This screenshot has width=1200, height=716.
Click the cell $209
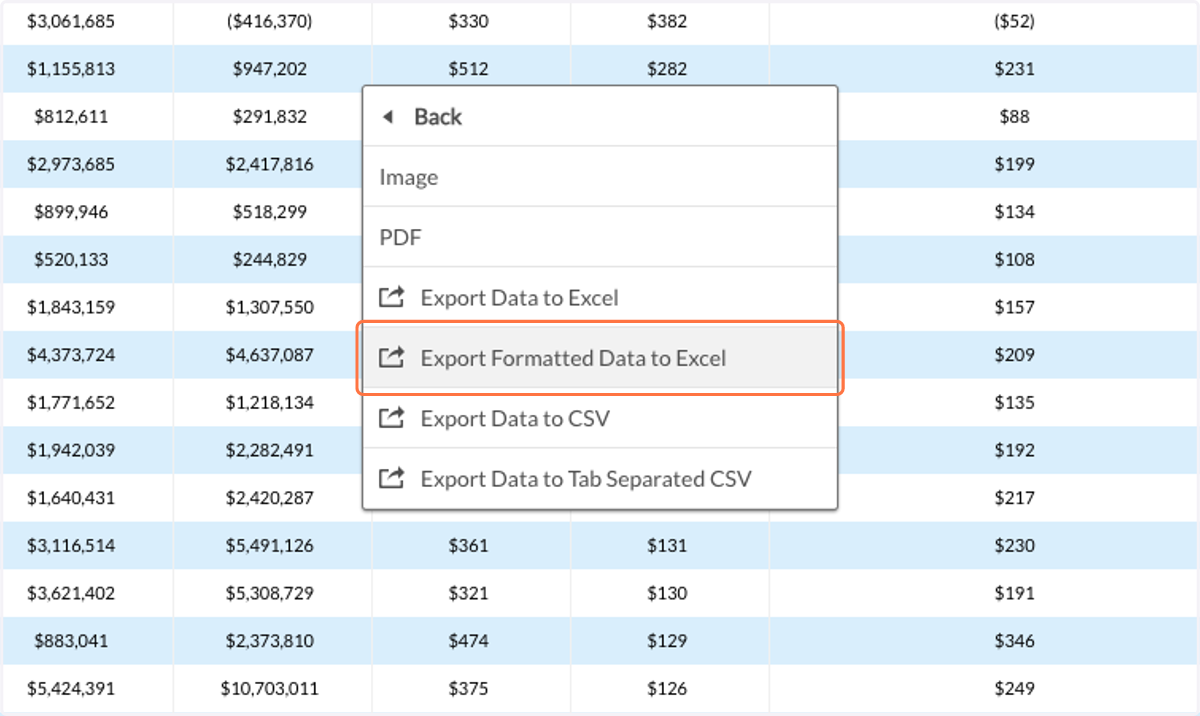click(x=1014, y=355)
